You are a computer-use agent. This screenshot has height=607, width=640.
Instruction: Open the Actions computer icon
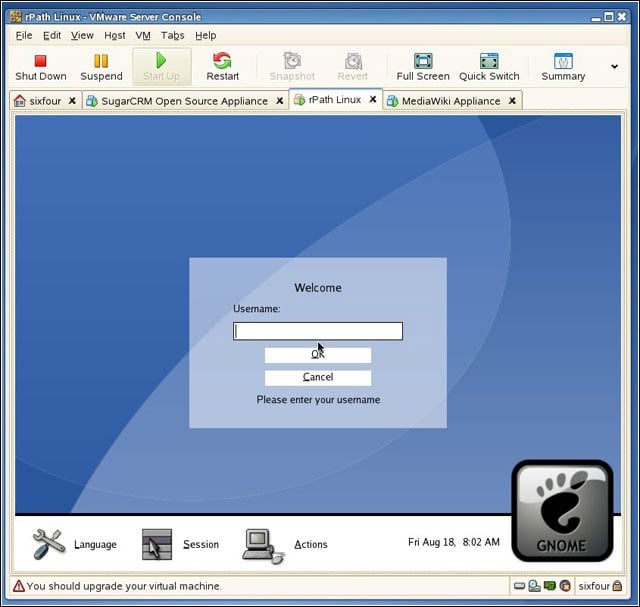coord(263,546)
